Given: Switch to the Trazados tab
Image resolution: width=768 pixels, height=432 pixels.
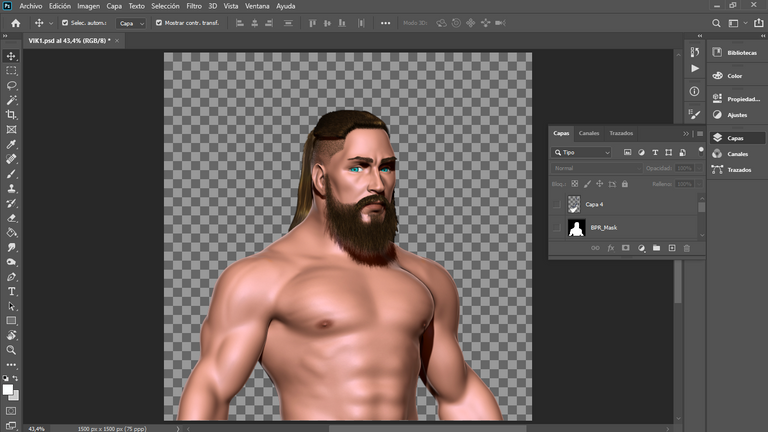Looking at the screenshot, I should pos(621,133).
